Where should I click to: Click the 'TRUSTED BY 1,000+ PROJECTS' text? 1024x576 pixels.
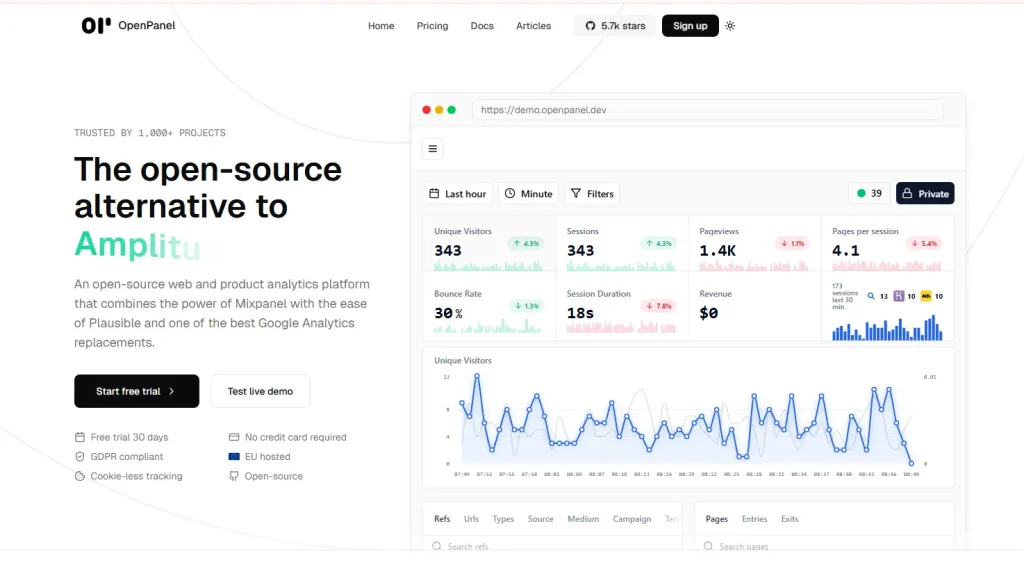[x=150, y=133]
